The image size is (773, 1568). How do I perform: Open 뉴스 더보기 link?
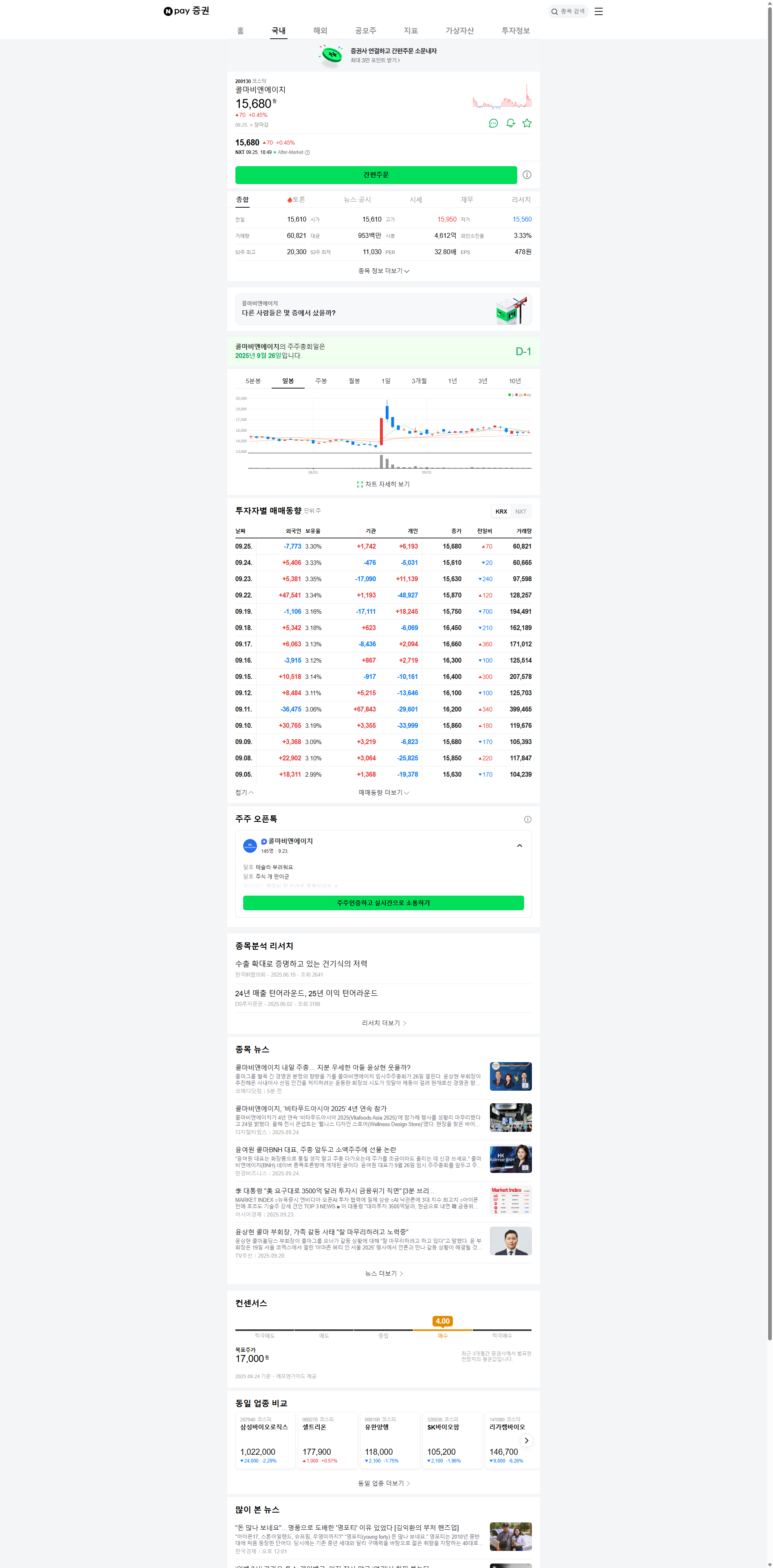pyautogui.click(x=384, y=1274)
